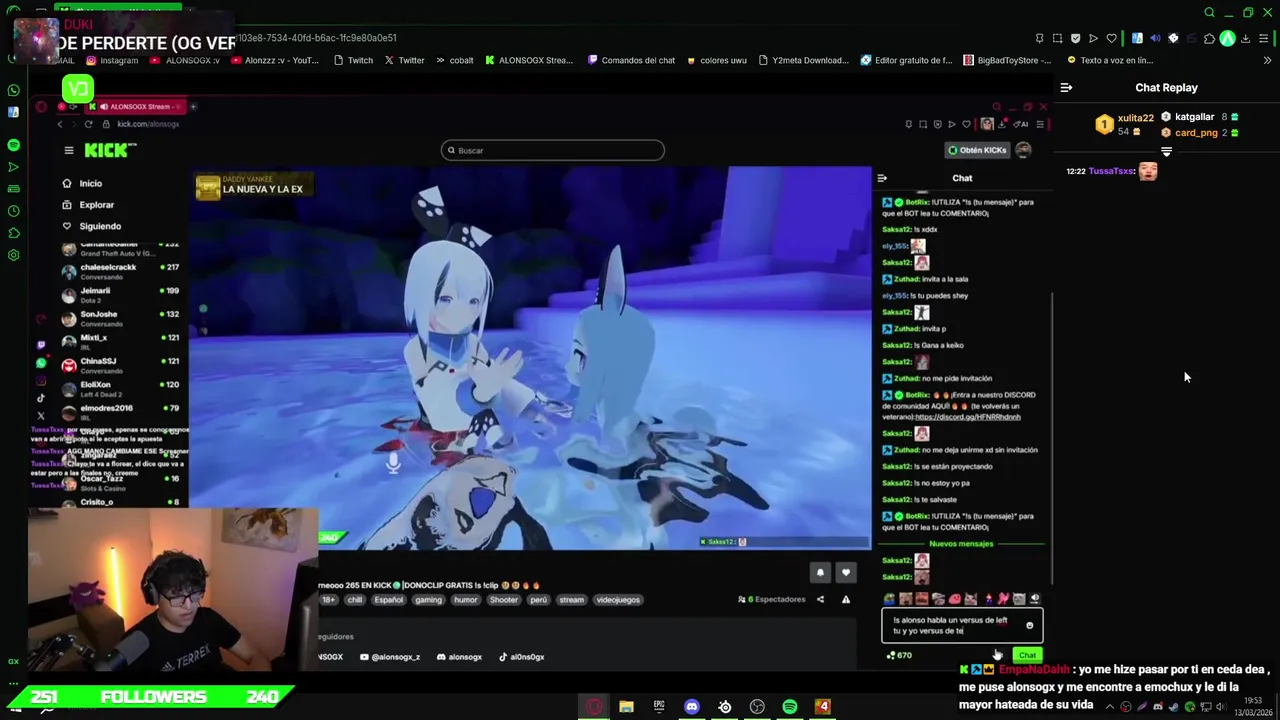The image size is (1280, 720).
Task: Click the snapshot icon in the browser toolbar
Action: pyautogui.click(x=1057, y=38)
